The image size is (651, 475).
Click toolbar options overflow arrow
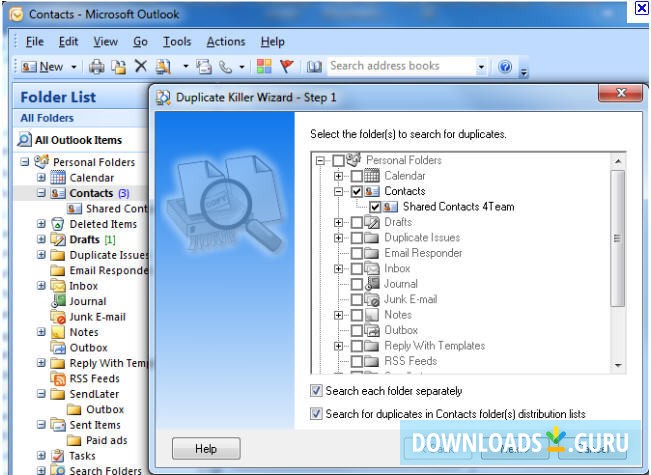click(x=524, y=73)
